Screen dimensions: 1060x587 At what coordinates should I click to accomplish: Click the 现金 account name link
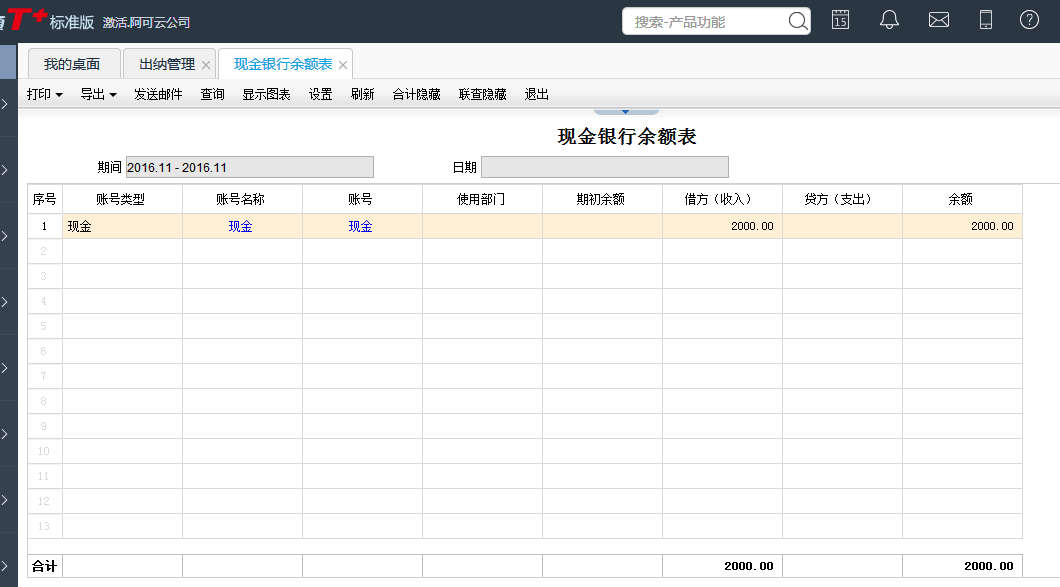coord(241,227)
